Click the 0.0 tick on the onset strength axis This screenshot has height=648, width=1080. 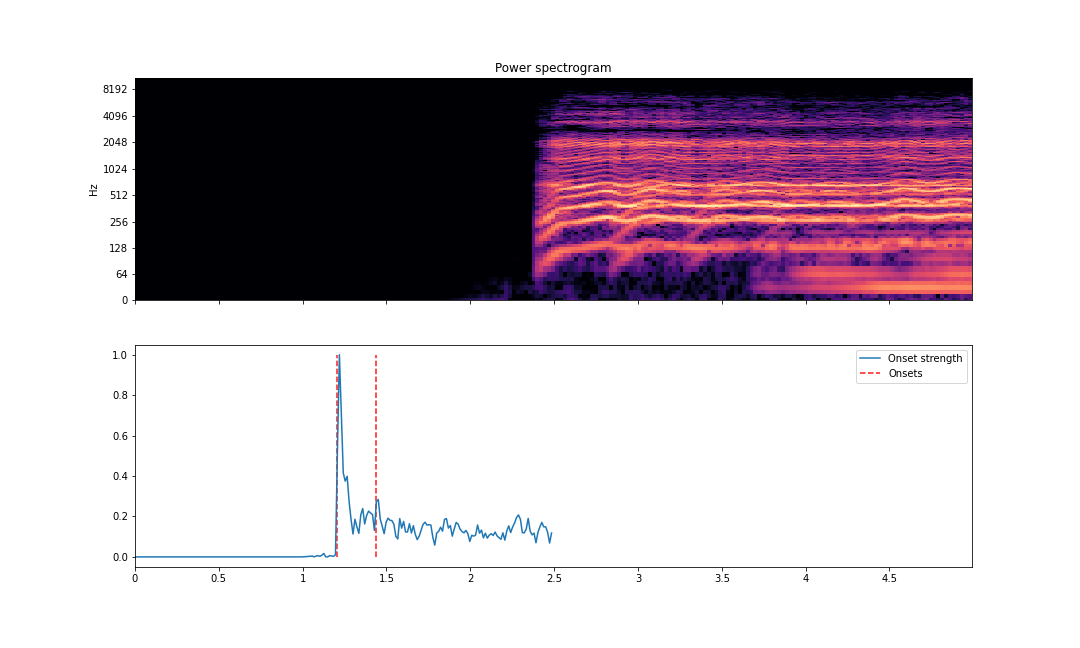[x=122, y=556]
